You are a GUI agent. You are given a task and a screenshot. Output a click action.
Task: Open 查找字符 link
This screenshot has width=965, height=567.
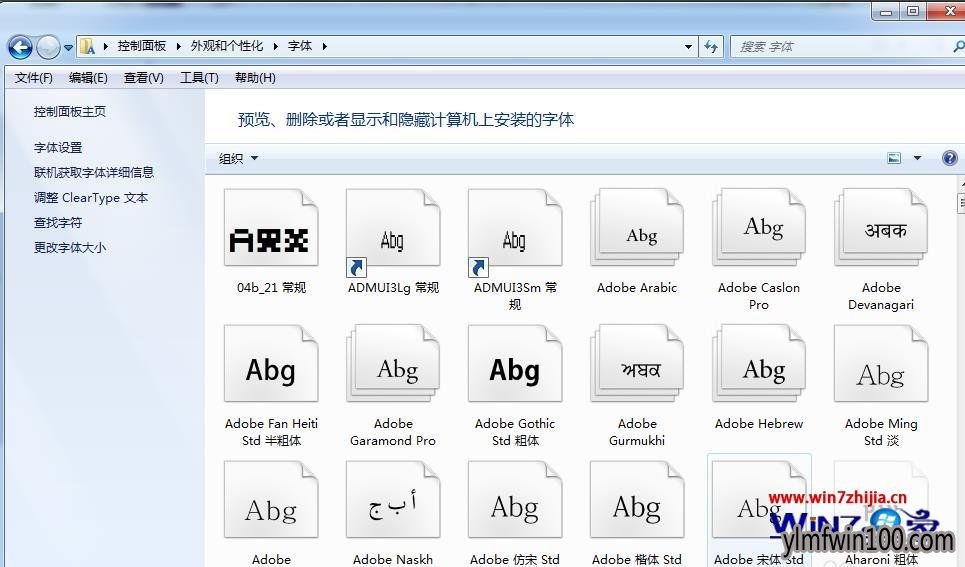pos(58,223)
